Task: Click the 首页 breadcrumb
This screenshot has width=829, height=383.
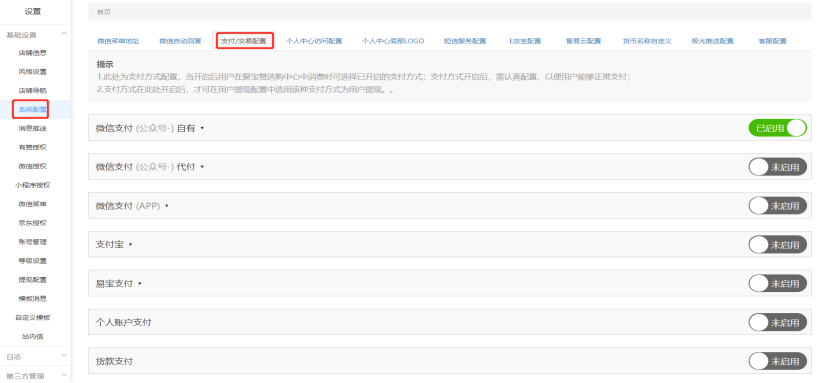Action: [104, 12]
